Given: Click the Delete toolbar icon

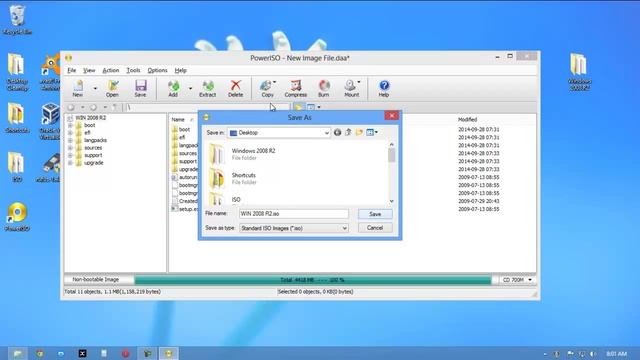Looking at the screenshot, I should click(x=236, y=88).
